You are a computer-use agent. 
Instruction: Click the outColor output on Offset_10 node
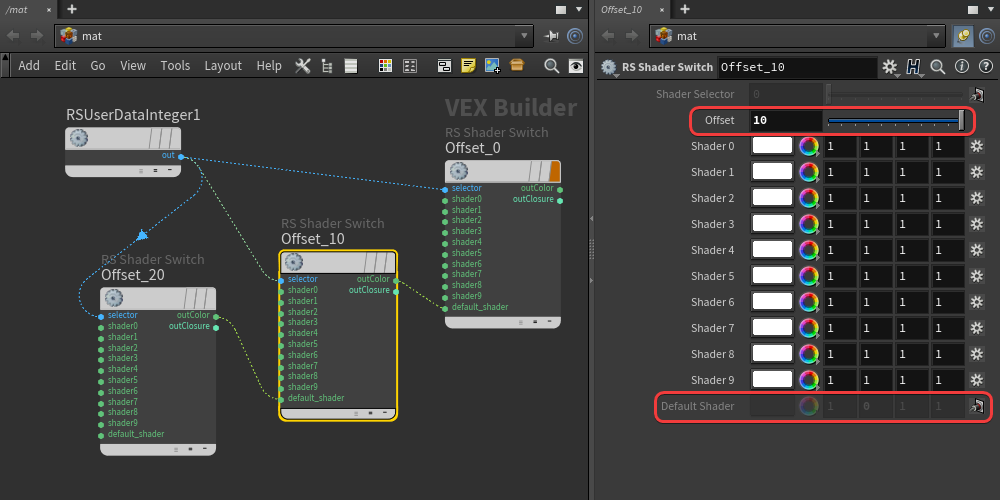396,280
